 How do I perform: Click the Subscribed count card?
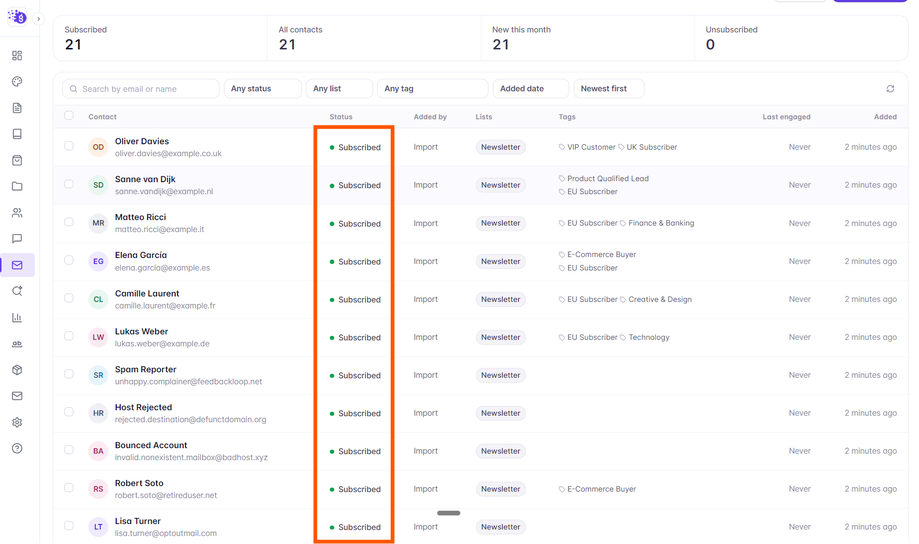160,38
